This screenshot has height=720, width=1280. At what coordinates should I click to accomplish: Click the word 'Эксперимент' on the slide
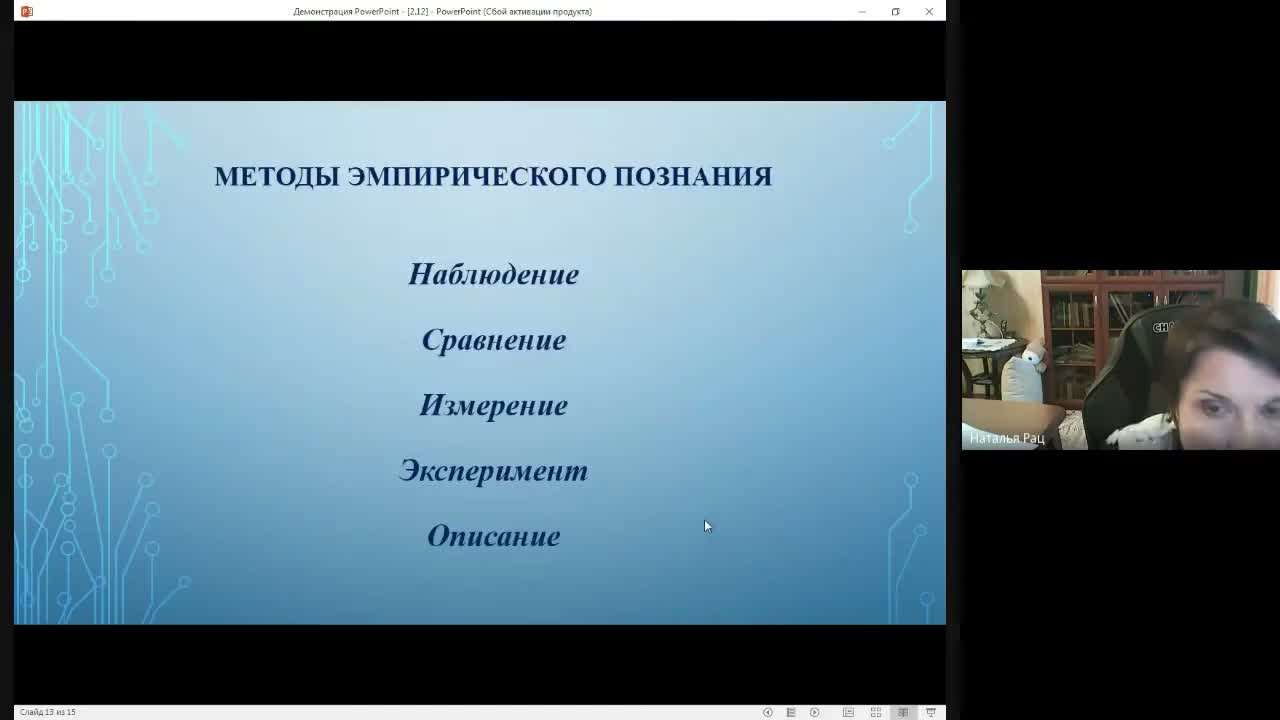click(494, 471)
